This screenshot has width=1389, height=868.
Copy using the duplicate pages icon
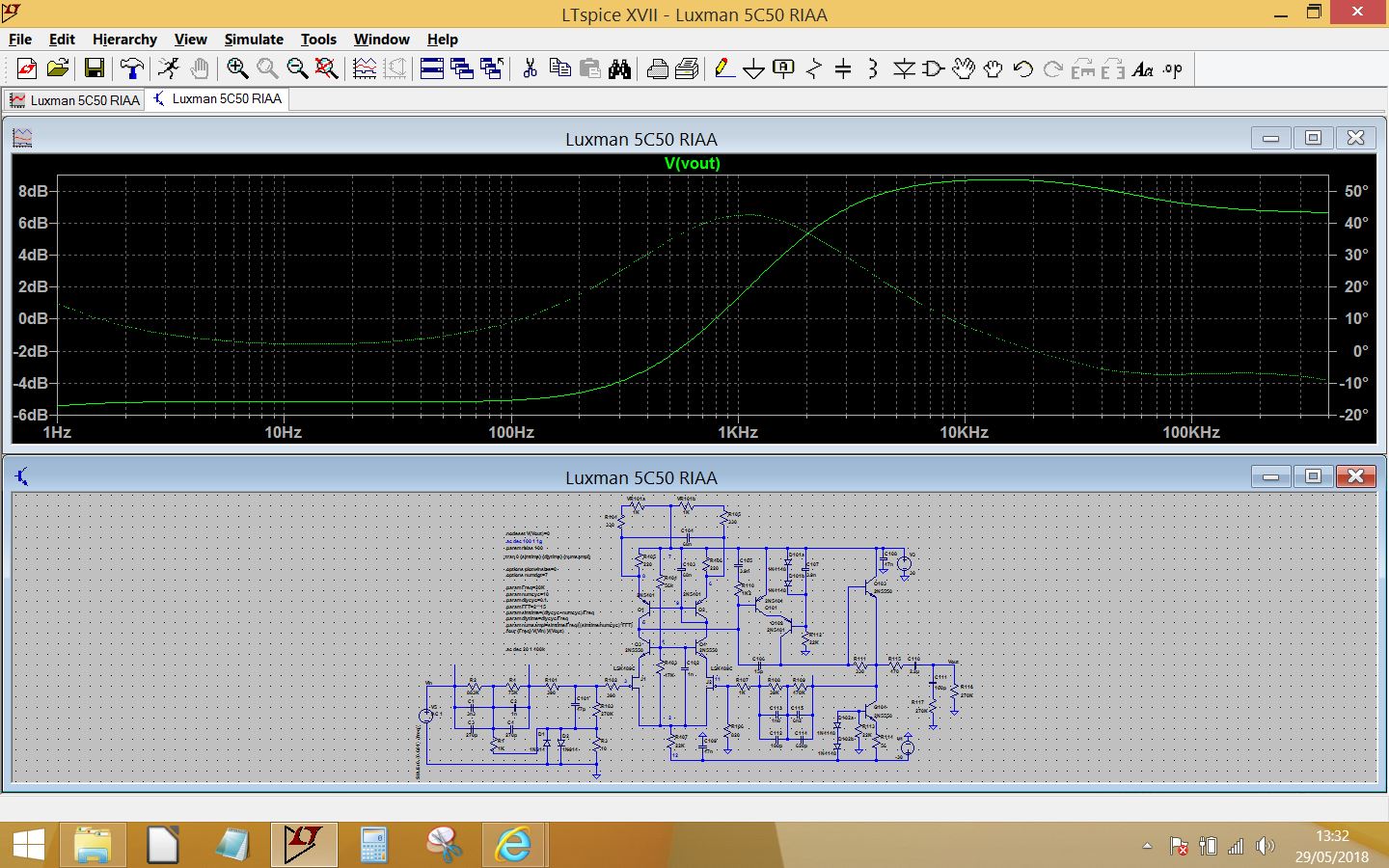(559, 68)
